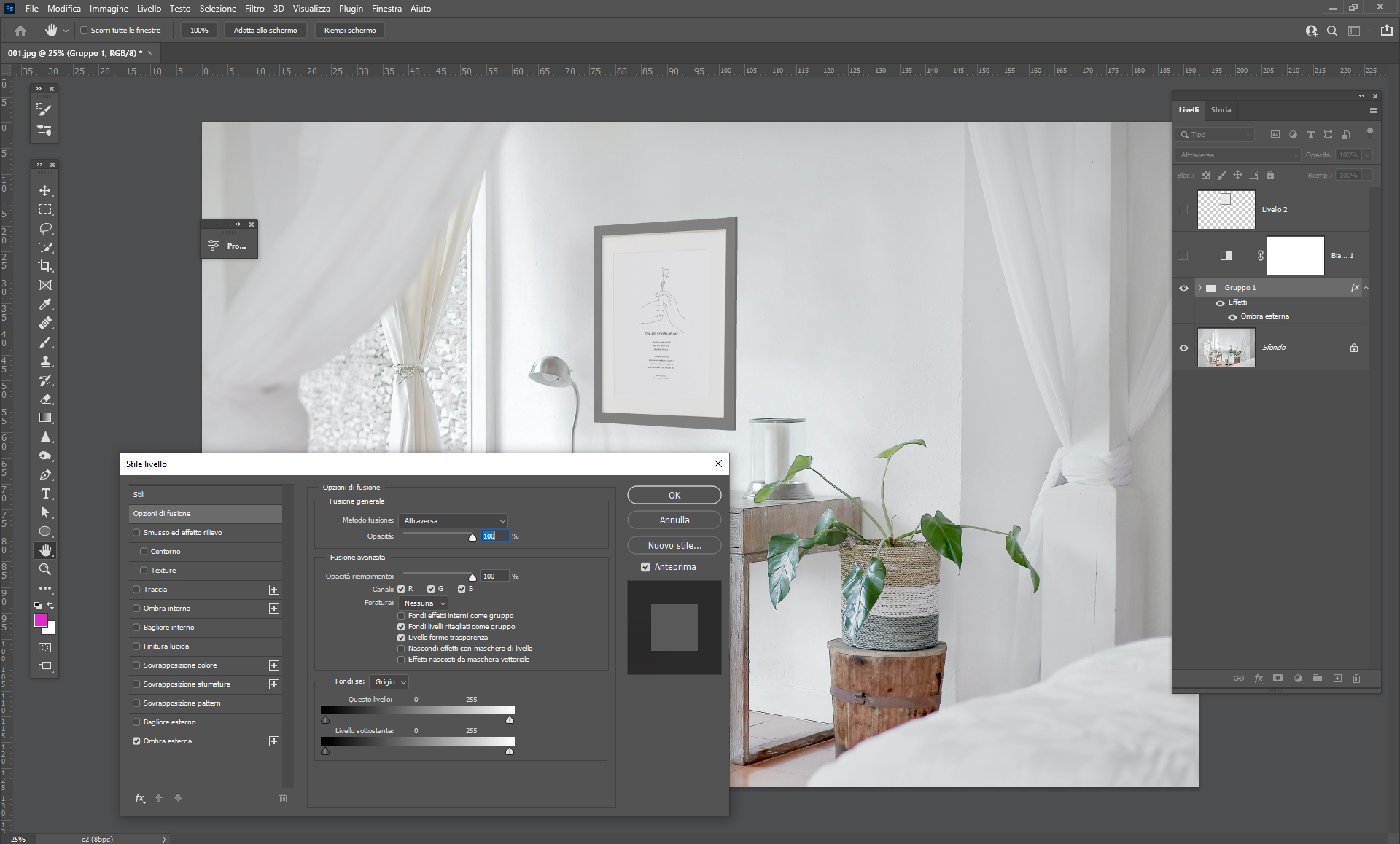
Task: Open the Metodo fusione dropdown
Action: click(454, 520)
